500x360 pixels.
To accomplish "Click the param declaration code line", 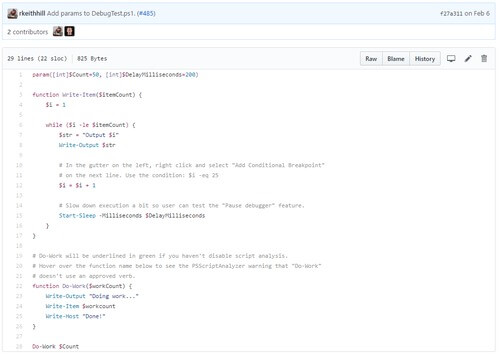I will point(115,75).
